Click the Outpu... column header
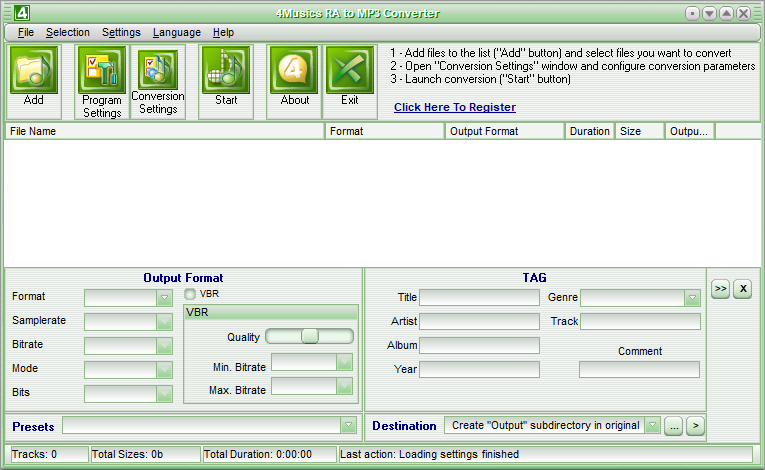 (690, 131)
